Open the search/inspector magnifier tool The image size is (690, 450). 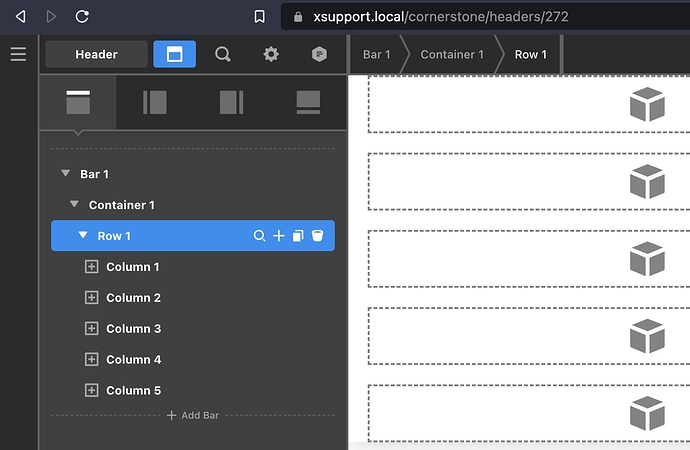(x=223, y=54)
